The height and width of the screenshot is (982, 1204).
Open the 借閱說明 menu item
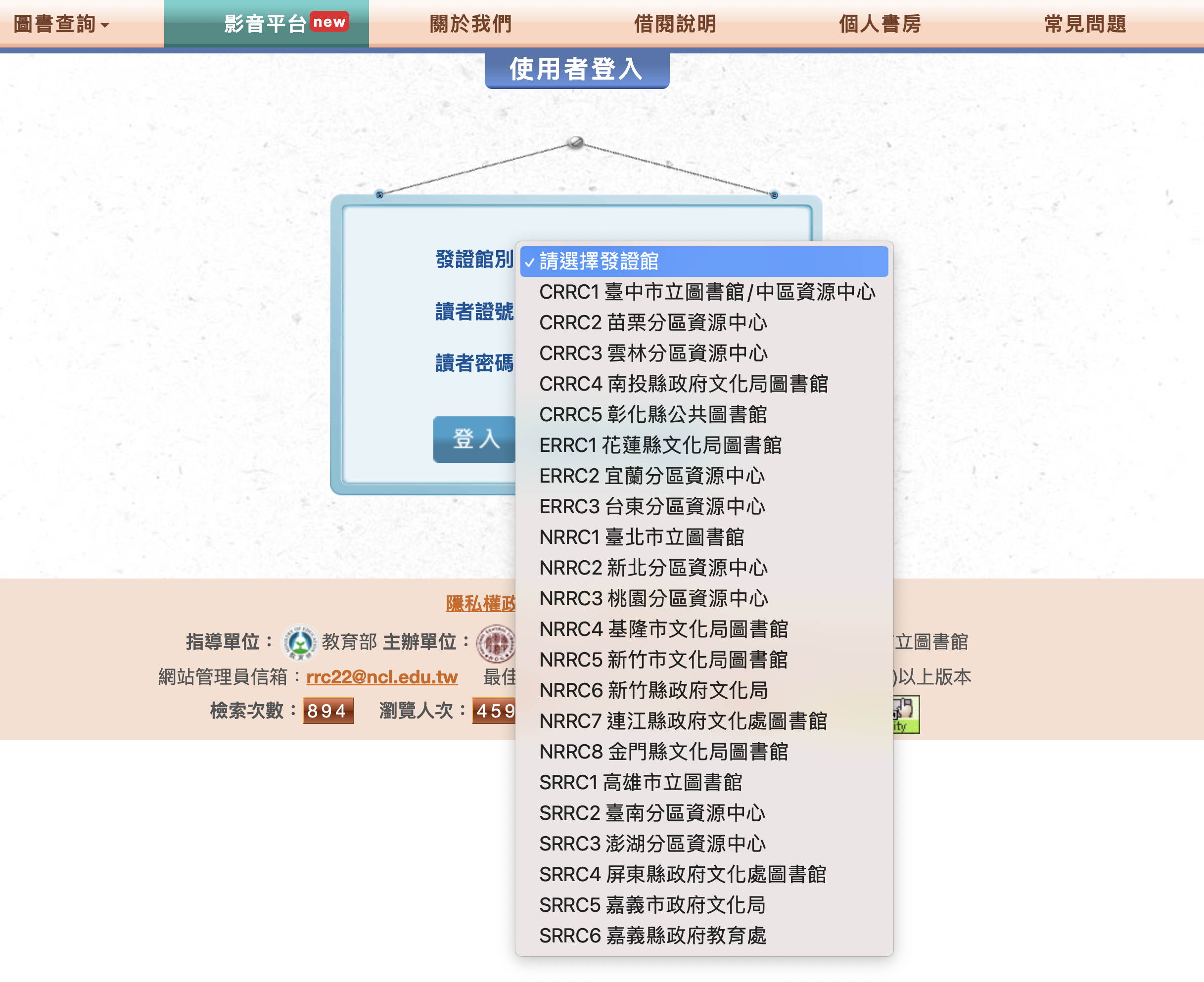[675, 24]
